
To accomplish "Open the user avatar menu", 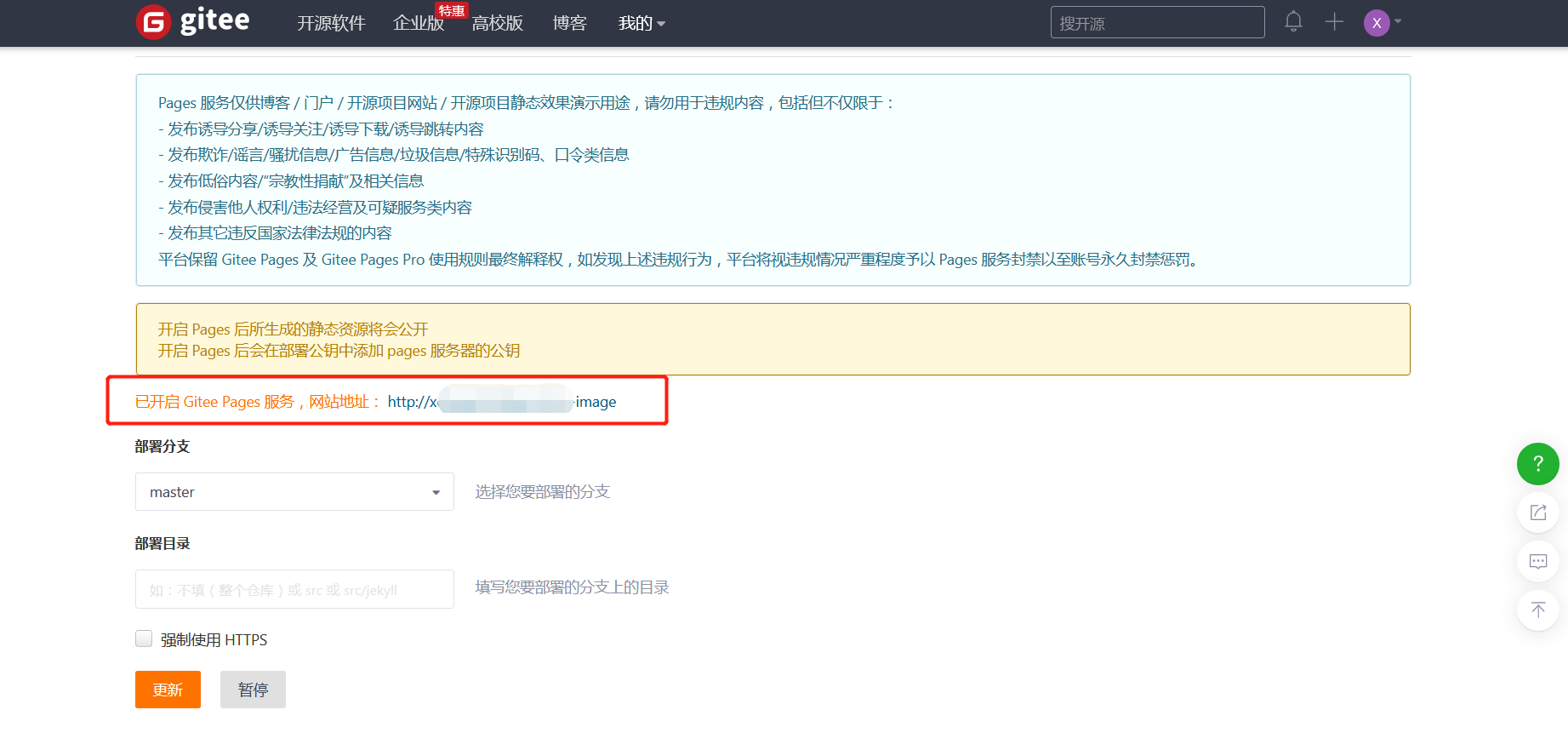I will (x=1377, y=23).
